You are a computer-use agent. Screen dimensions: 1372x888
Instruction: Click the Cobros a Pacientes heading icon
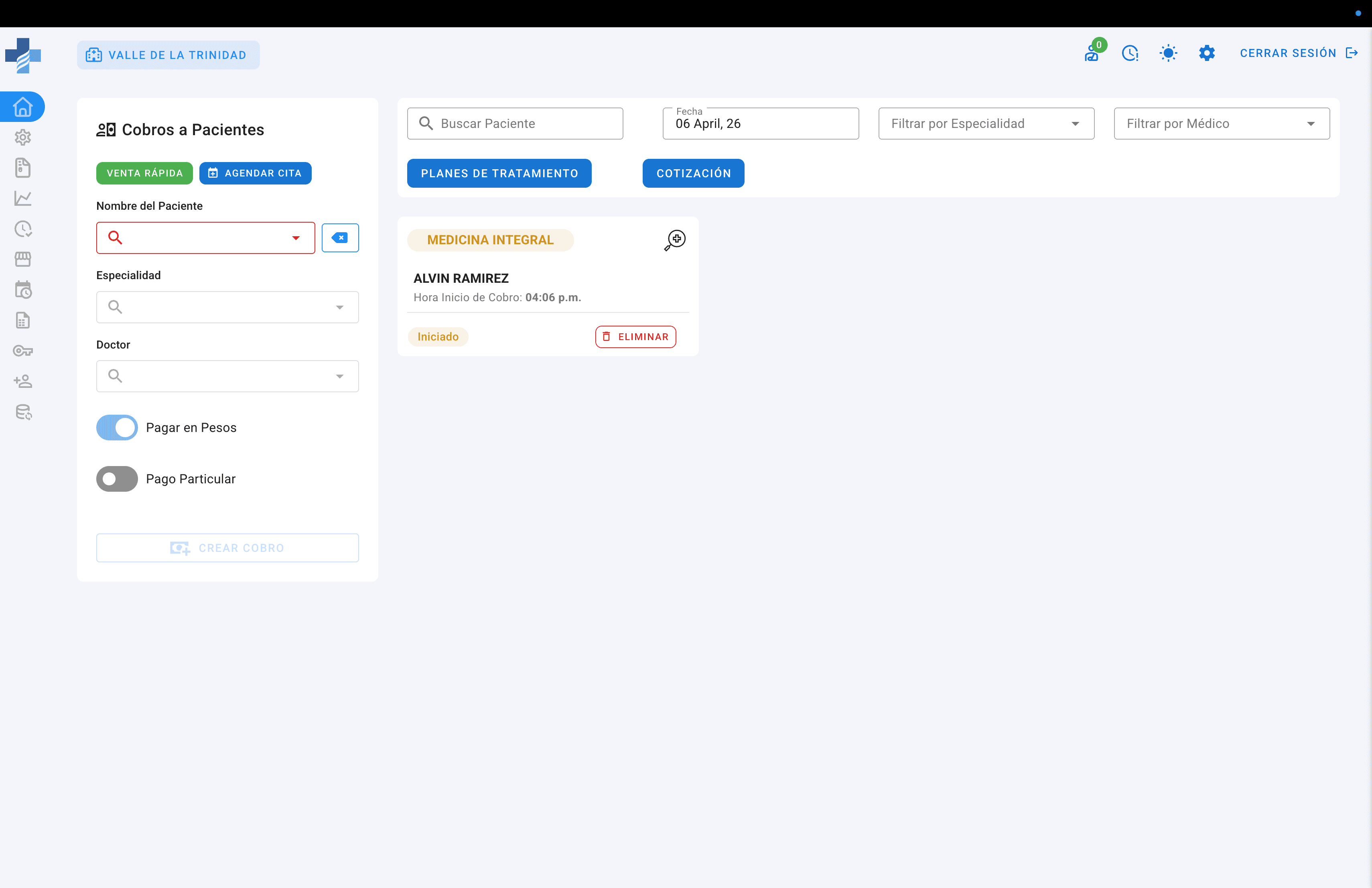pos(106,130)
